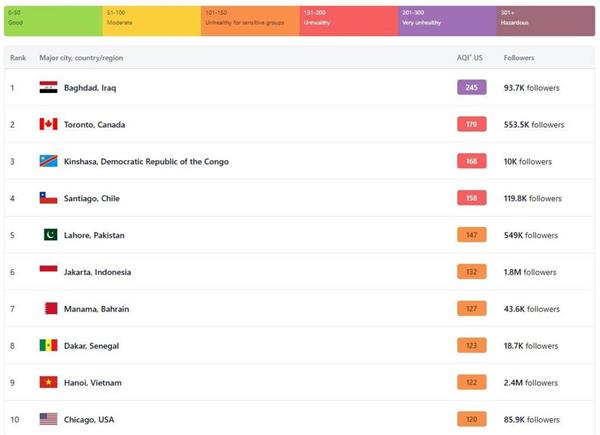
Task: Click the Iraq flag icon
Action: [x=48, y=87]
